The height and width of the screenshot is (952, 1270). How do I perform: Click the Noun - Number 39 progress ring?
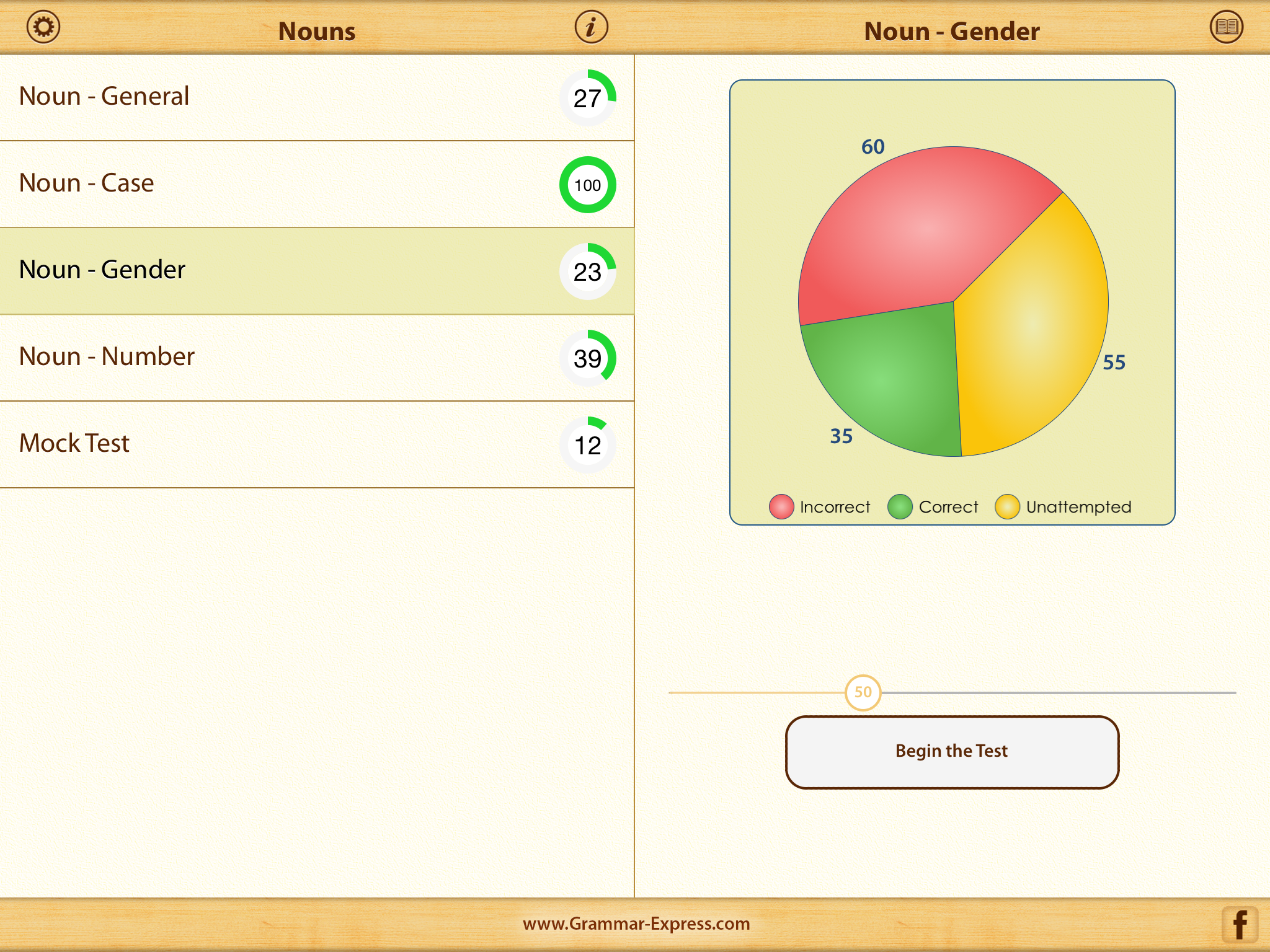tap(587, 358)
